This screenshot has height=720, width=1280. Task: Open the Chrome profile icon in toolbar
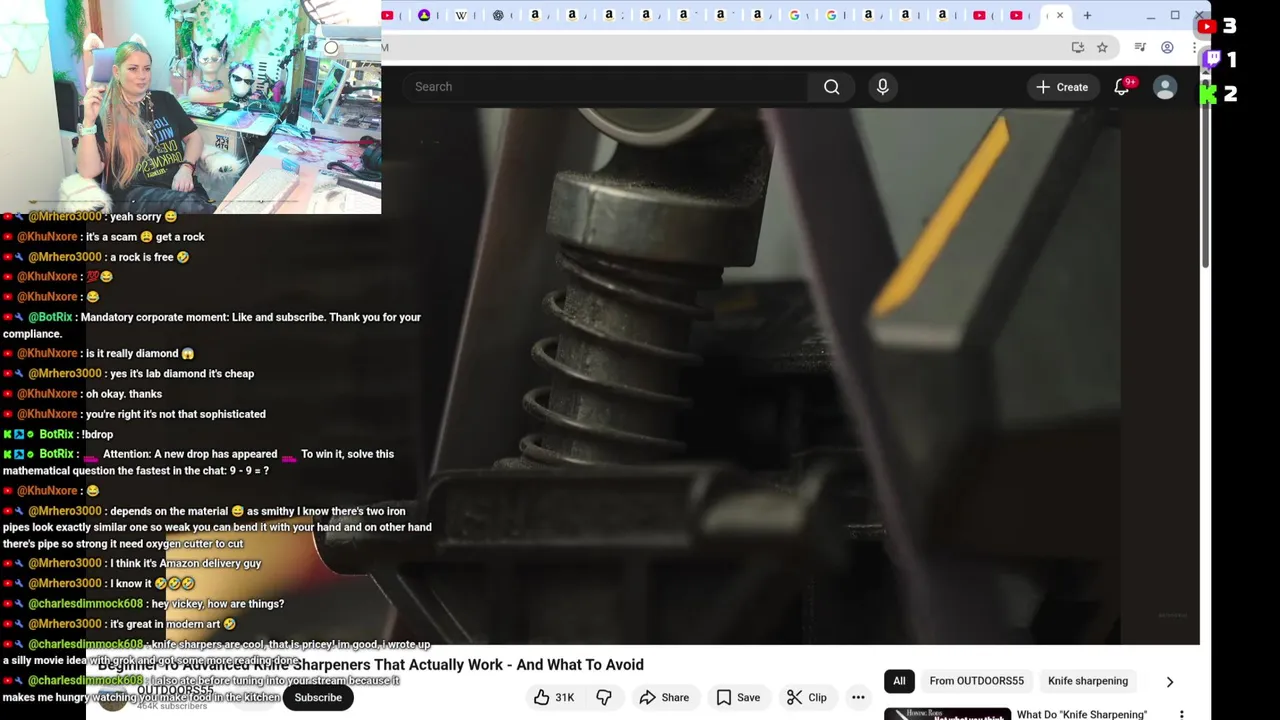[x=1167, y=47]
